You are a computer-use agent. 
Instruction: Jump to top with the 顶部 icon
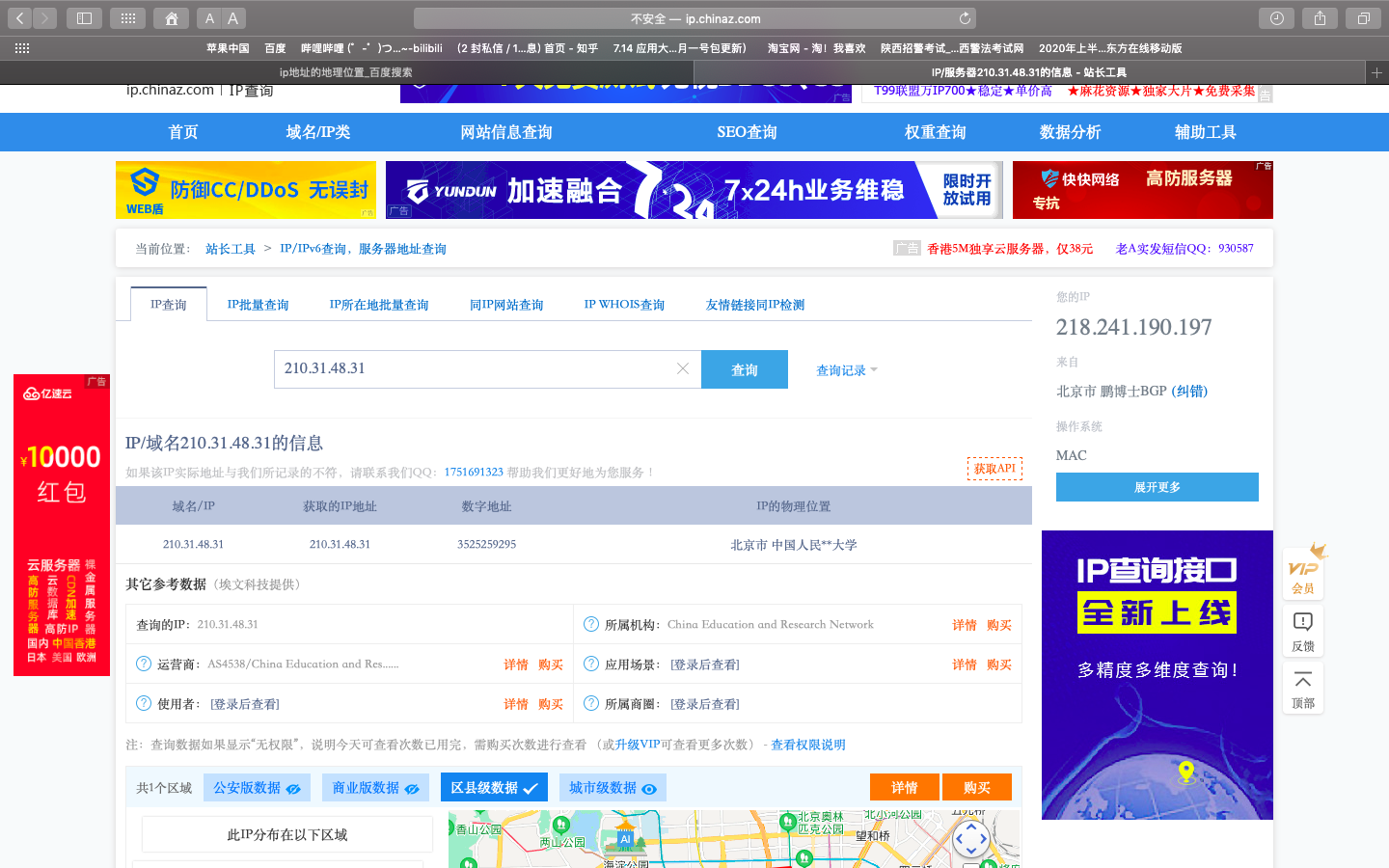1303,689
